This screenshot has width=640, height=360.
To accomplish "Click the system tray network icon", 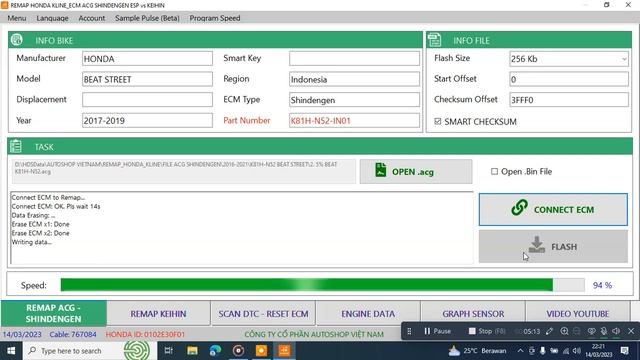I will [x=566, y=351].
